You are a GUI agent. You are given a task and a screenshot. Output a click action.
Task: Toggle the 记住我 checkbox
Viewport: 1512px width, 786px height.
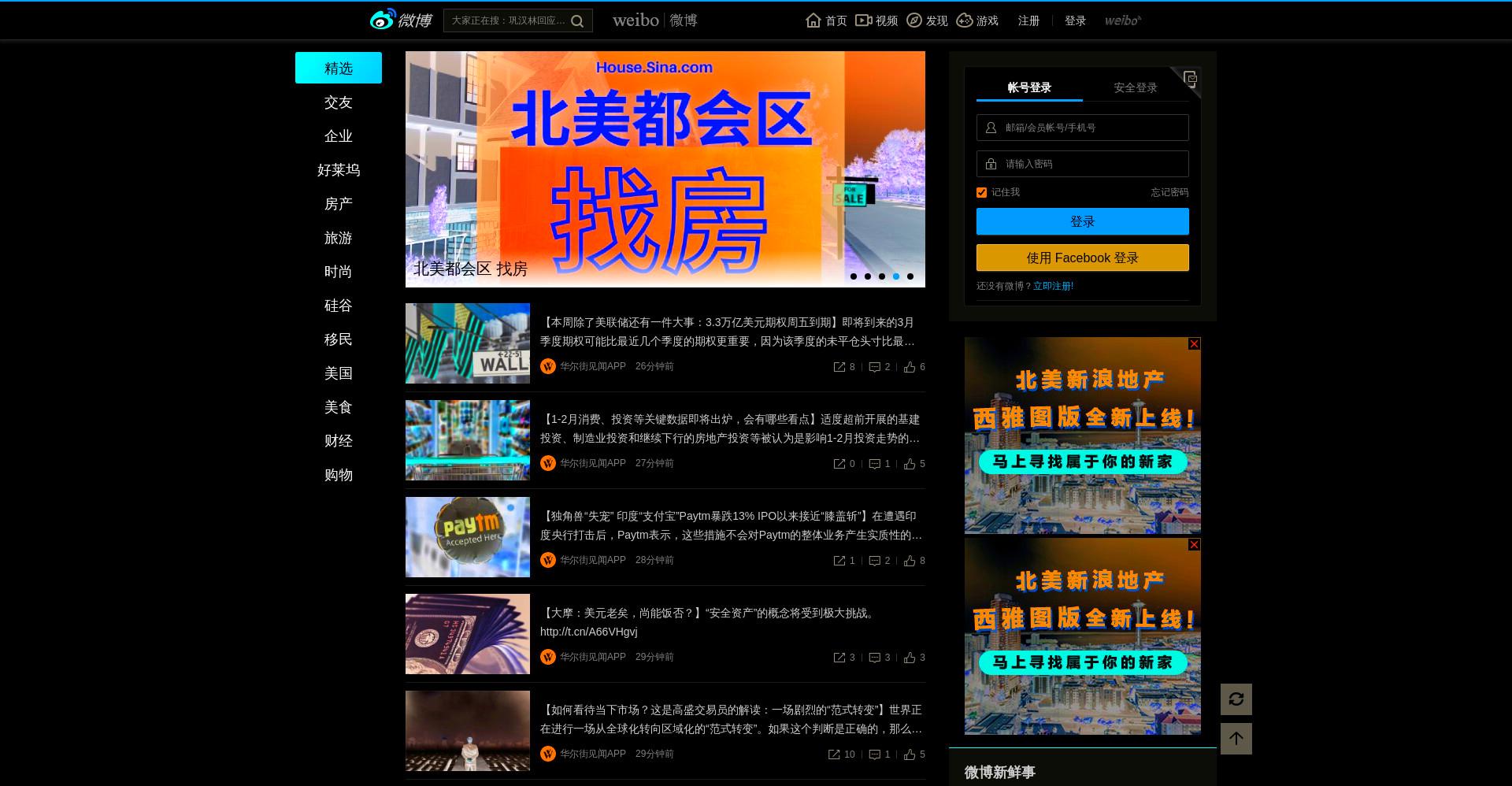click(981, 192)
